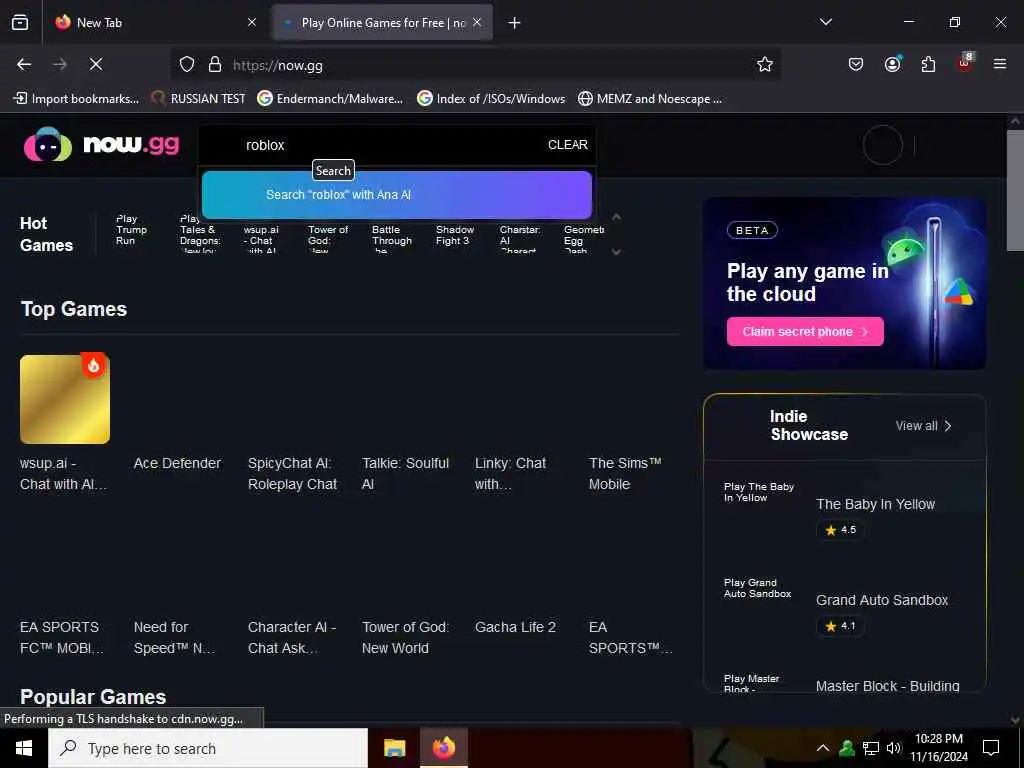Open Ace Defender game

pos(177,464)
